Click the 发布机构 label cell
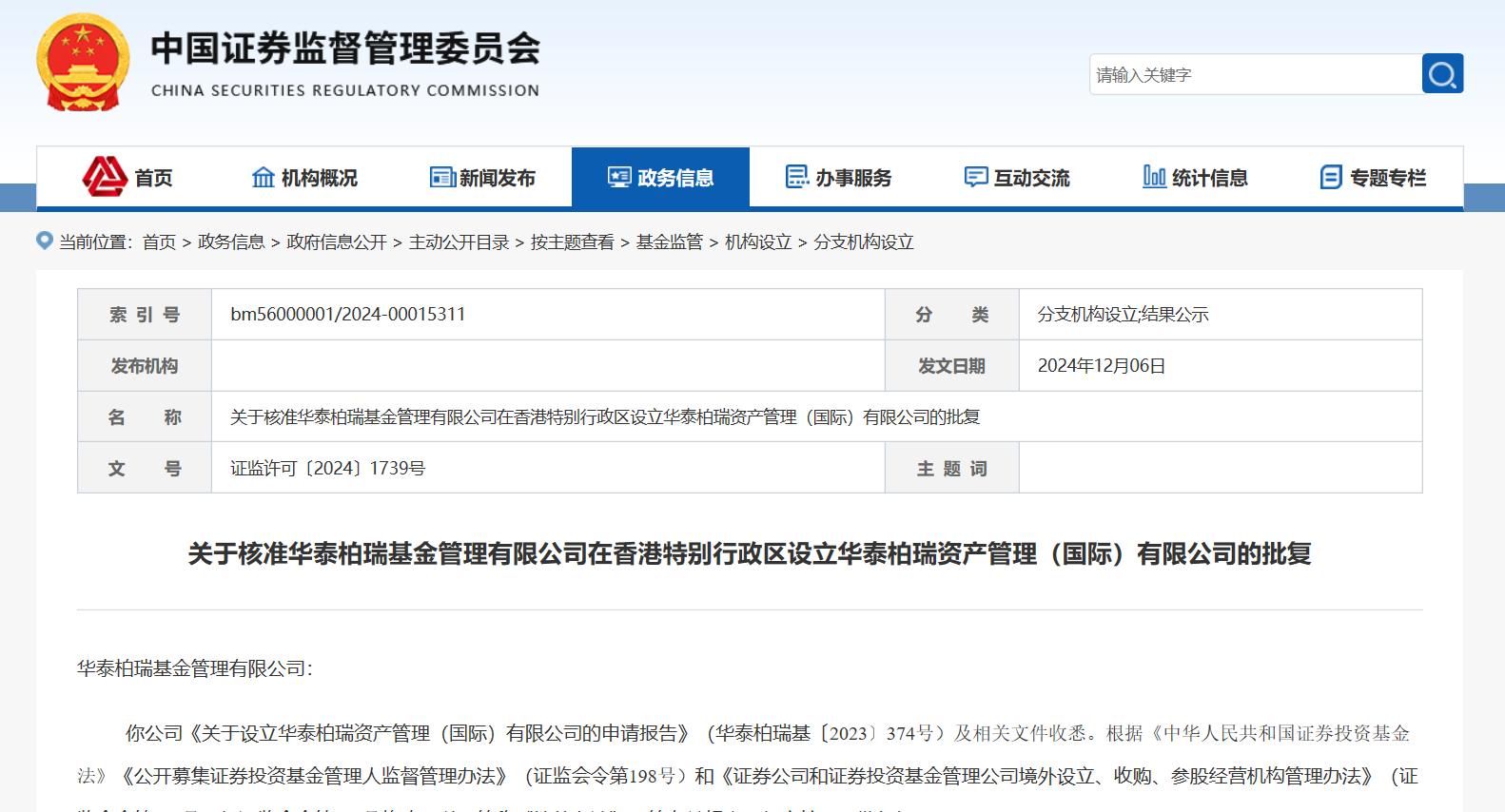Viewport: 1505px width, 812px height. pyautogui.click(x=145, y=366)
